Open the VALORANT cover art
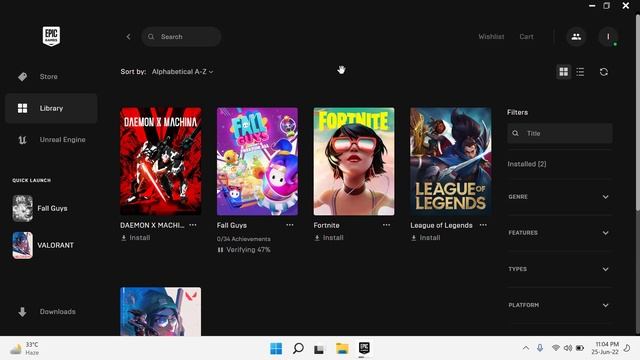The image size is (640, 360). coord(160,311)
